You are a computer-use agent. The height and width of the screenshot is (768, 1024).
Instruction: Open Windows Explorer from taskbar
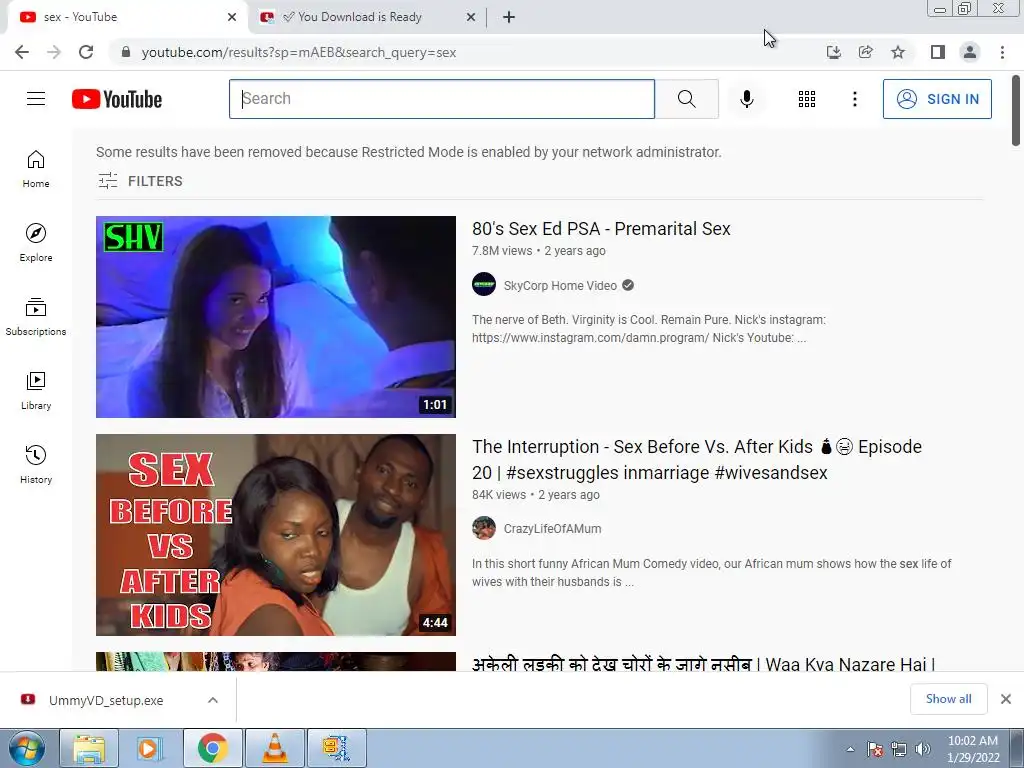click(x=89, y=748)
